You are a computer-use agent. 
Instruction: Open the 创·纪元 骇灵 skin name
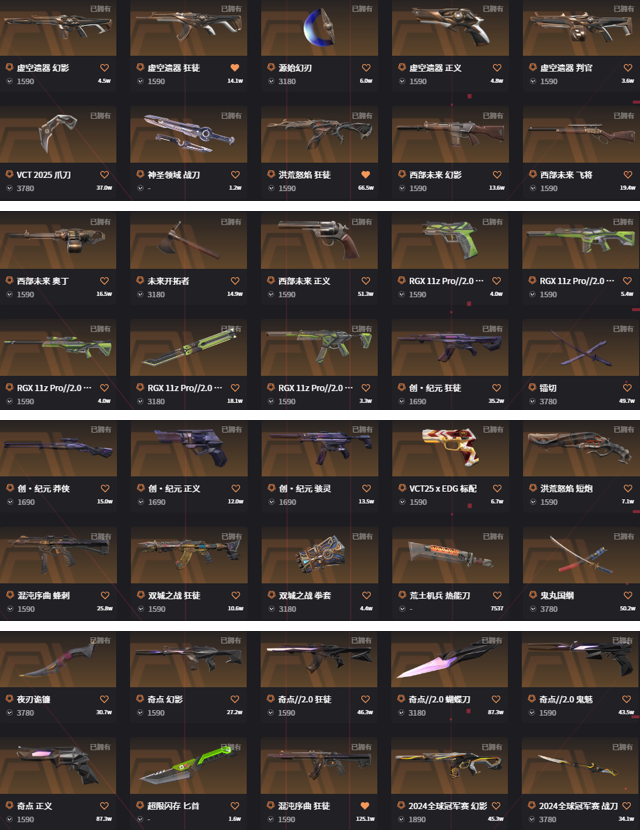305,489
